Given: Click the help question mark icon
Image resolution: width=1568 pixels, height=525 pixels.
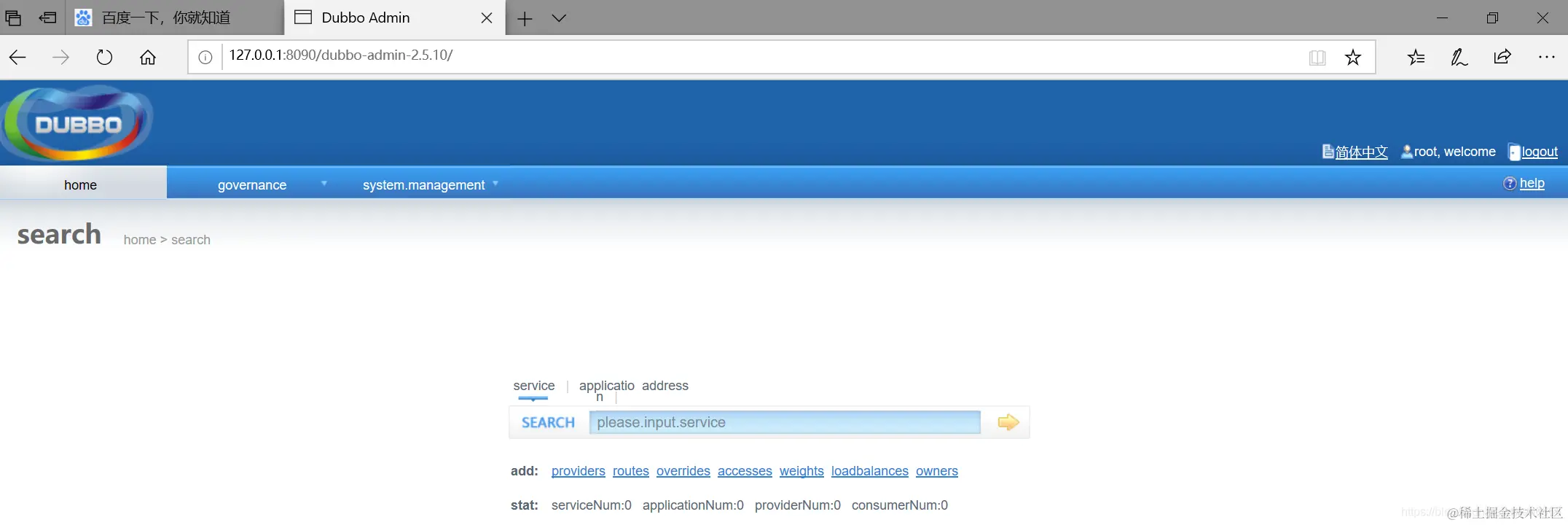Looking at the screenshot, I should click(1510, 184).
